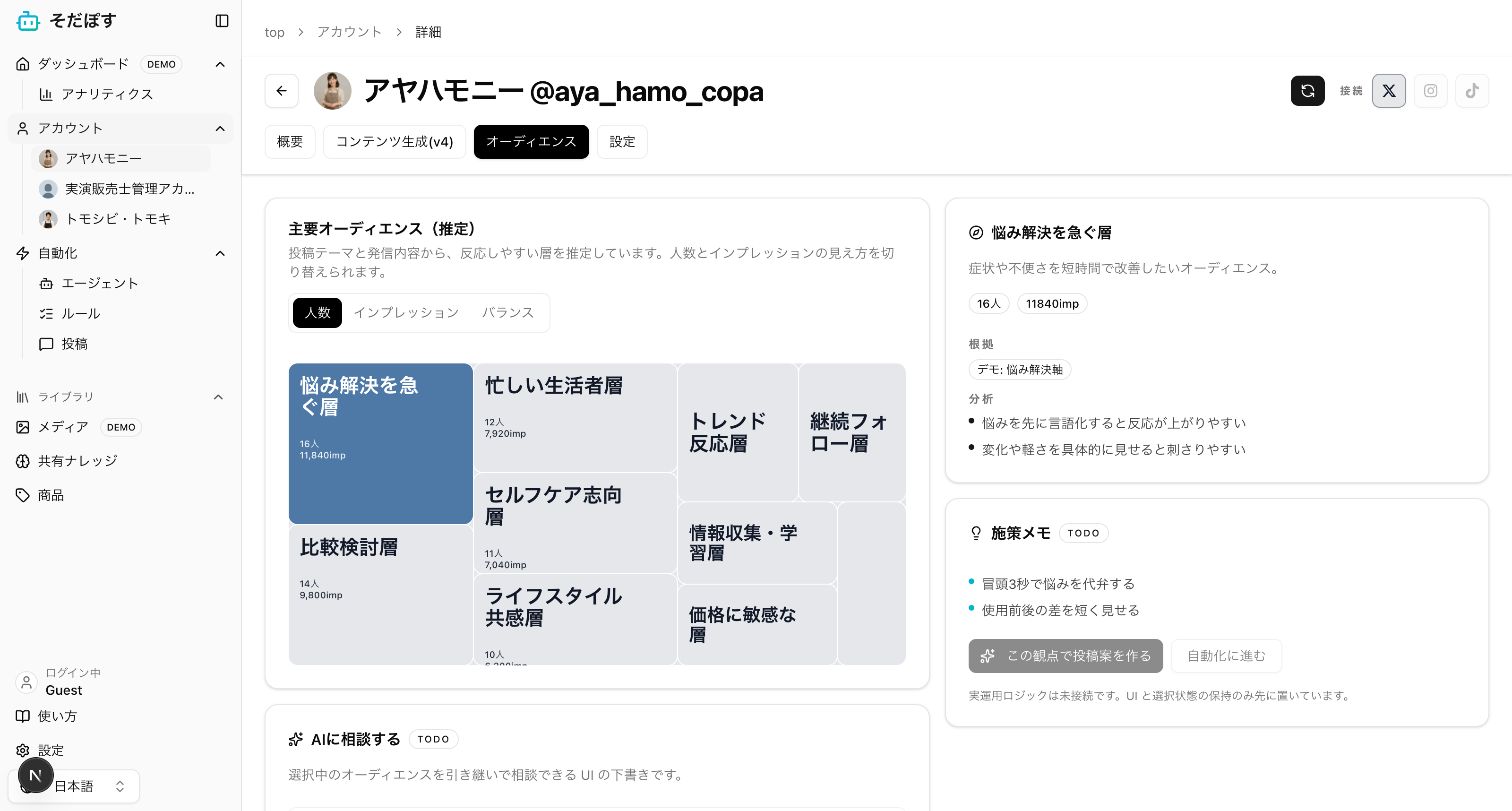Image resolution: width=1512 pixels, height=811 pixels.
Task: Click the エージェント icon under 自動化
Action: [x=47, y=283]
